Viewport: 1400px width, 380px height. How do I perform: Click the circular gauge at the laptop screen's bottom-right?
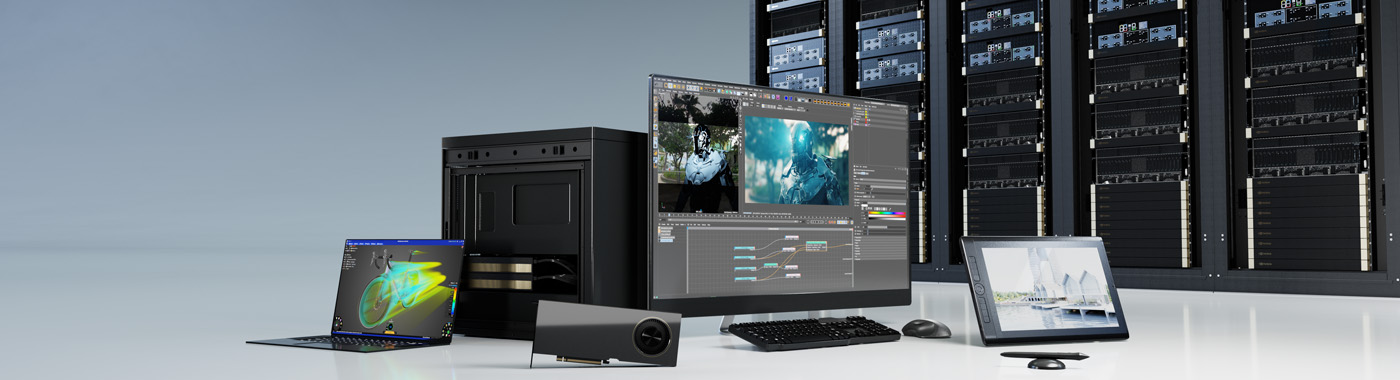447,329
